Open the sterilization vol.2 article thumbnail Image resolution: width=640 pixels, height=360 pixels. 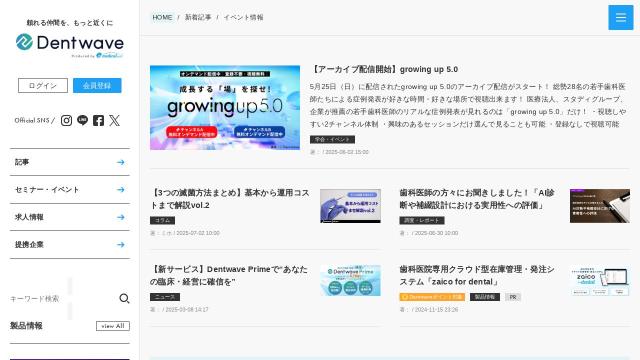350,206
